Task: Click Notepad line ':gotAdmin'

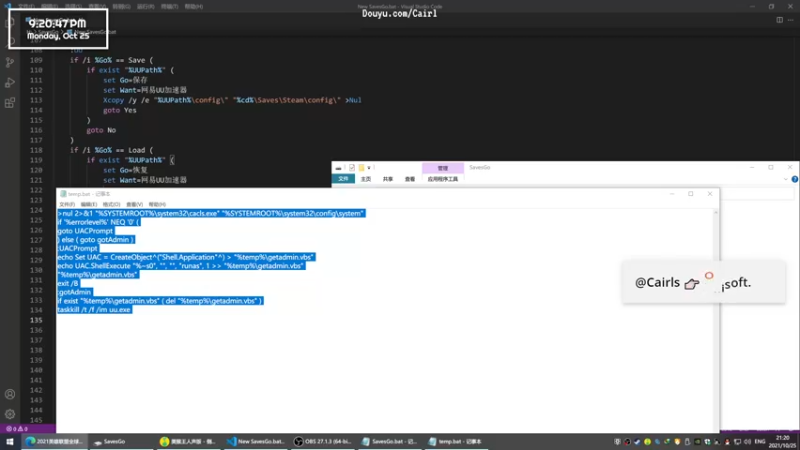Action: pyautogui.click(x=74, y=292)
